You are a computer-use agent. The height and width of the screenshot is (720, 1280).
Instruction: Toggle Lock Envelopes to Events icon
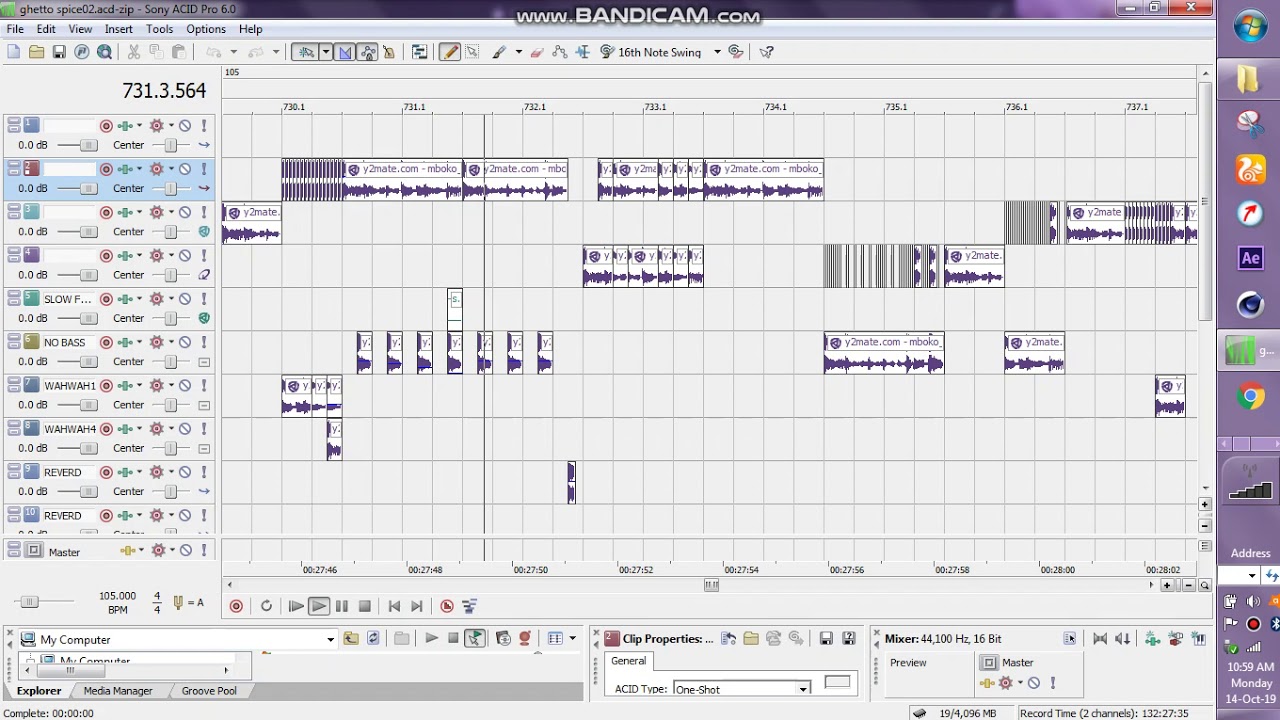(368, 52)
